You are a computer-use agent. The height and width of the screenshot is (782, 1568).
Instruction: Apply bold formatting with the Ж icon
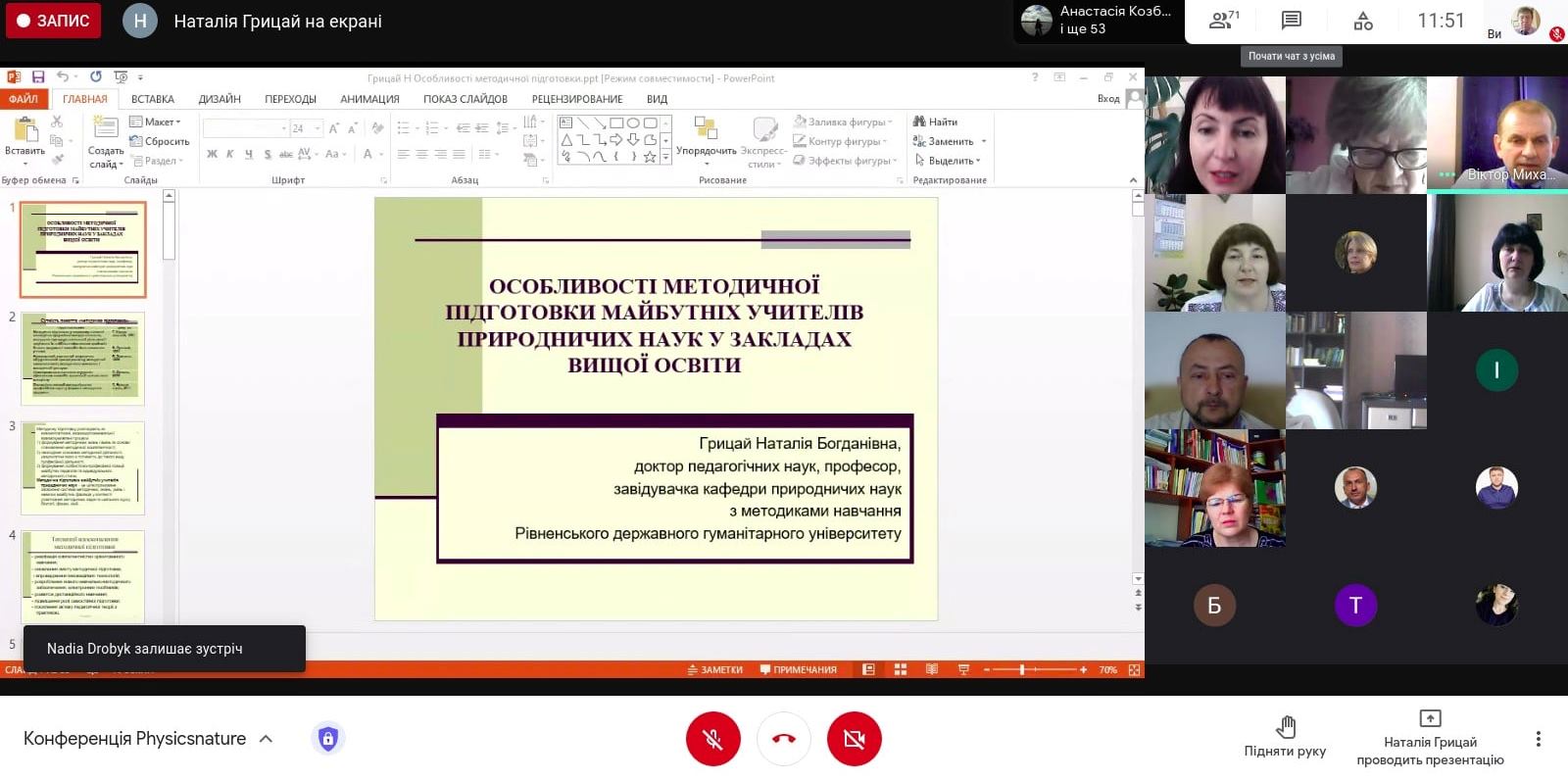click(x=212, y=154)
